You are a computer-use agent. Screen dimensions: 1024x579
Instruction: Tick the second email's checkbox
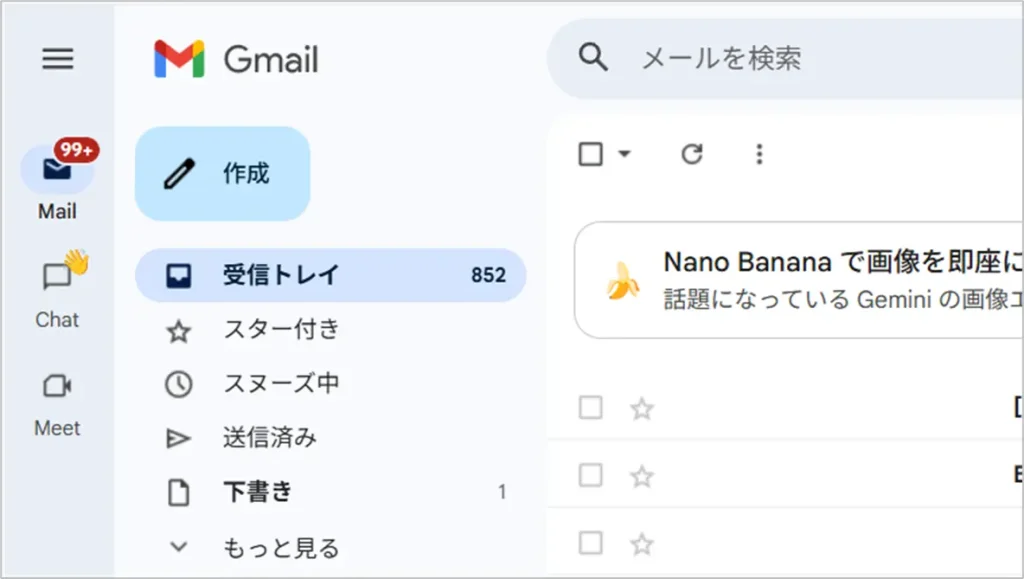[591, 475]
